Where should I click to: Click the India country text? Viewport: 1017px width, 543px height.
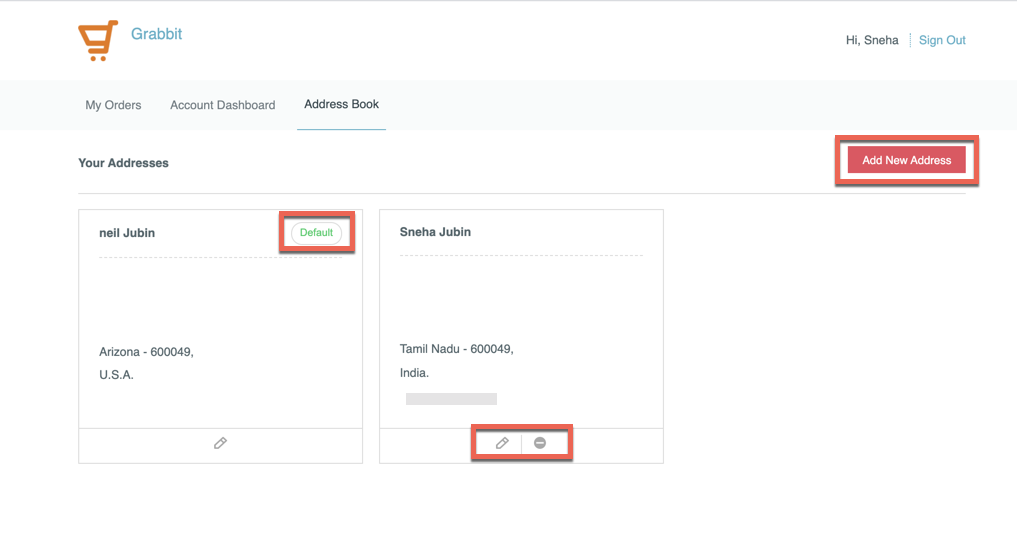414,373
